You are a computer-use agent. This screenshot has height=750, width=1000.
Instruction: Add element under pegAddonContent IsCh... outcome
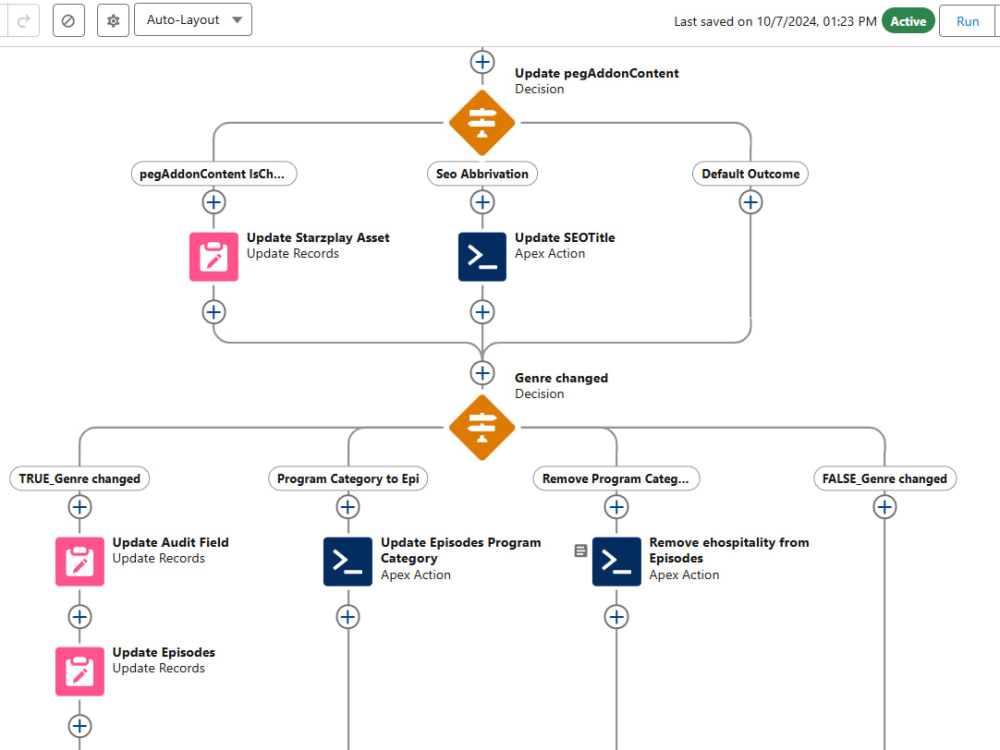[x=214, y=202]
